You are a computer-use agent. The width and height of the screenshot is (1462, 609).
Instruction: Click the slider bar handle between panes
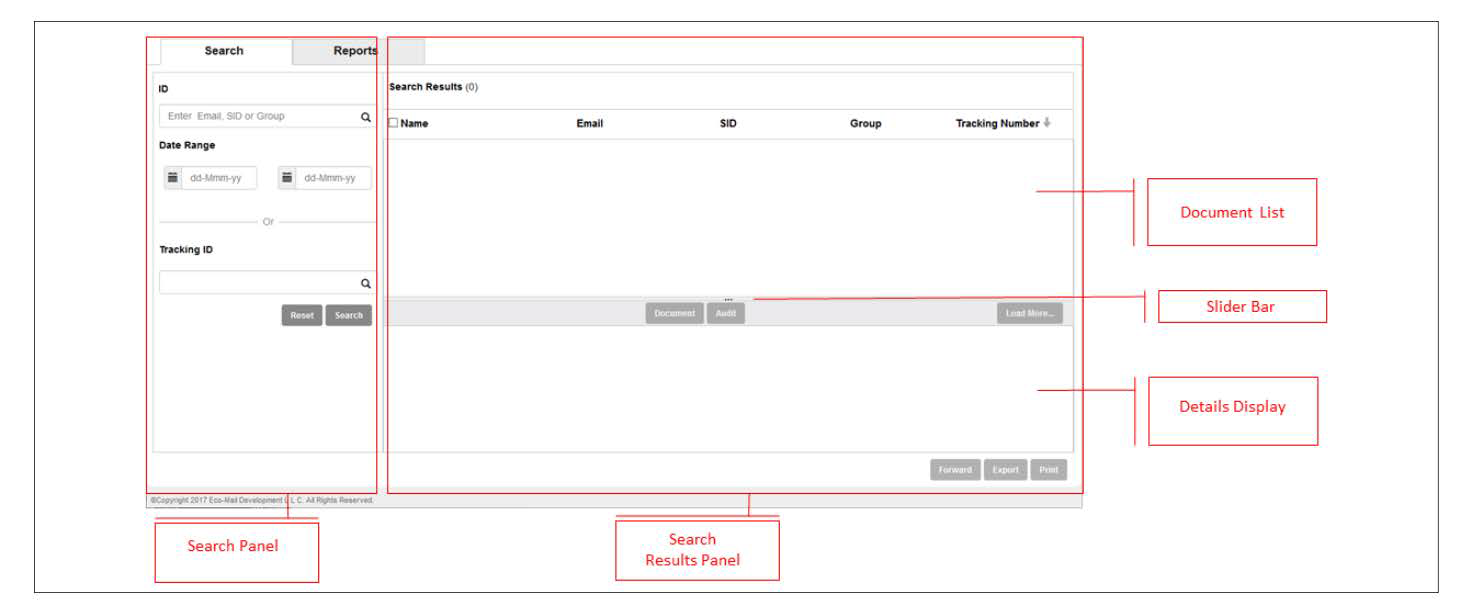coord(728,299)
